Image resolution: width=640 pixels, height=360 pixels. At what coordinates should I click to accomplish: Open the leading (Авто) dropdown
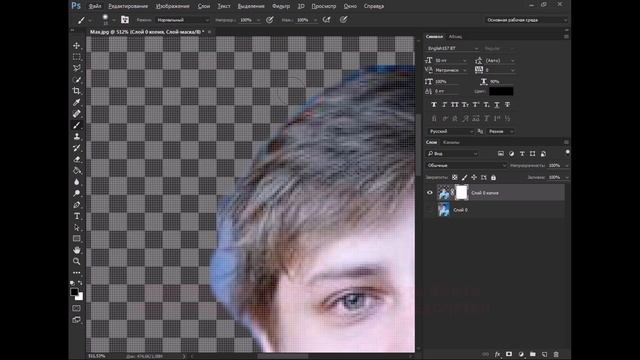pyautogui.click(x=500, y=60)
